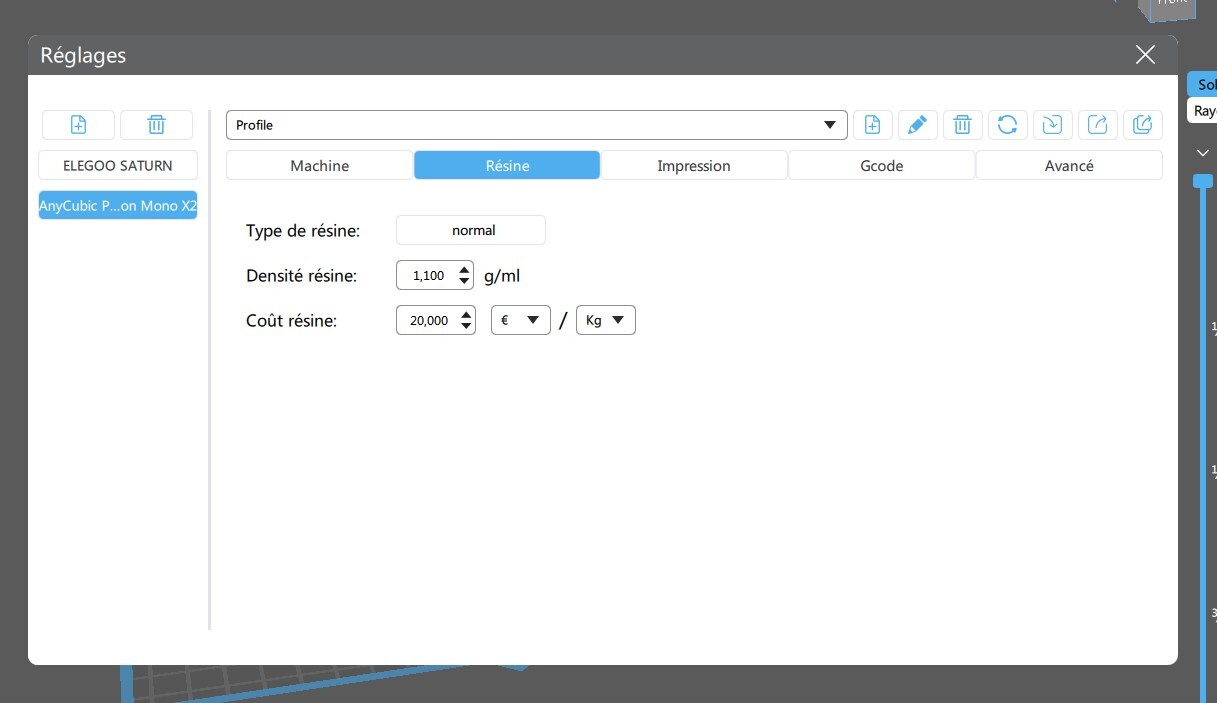Delete current profile using toolbar trash icon
1217x703 pixels.
(x=962, y=125)
